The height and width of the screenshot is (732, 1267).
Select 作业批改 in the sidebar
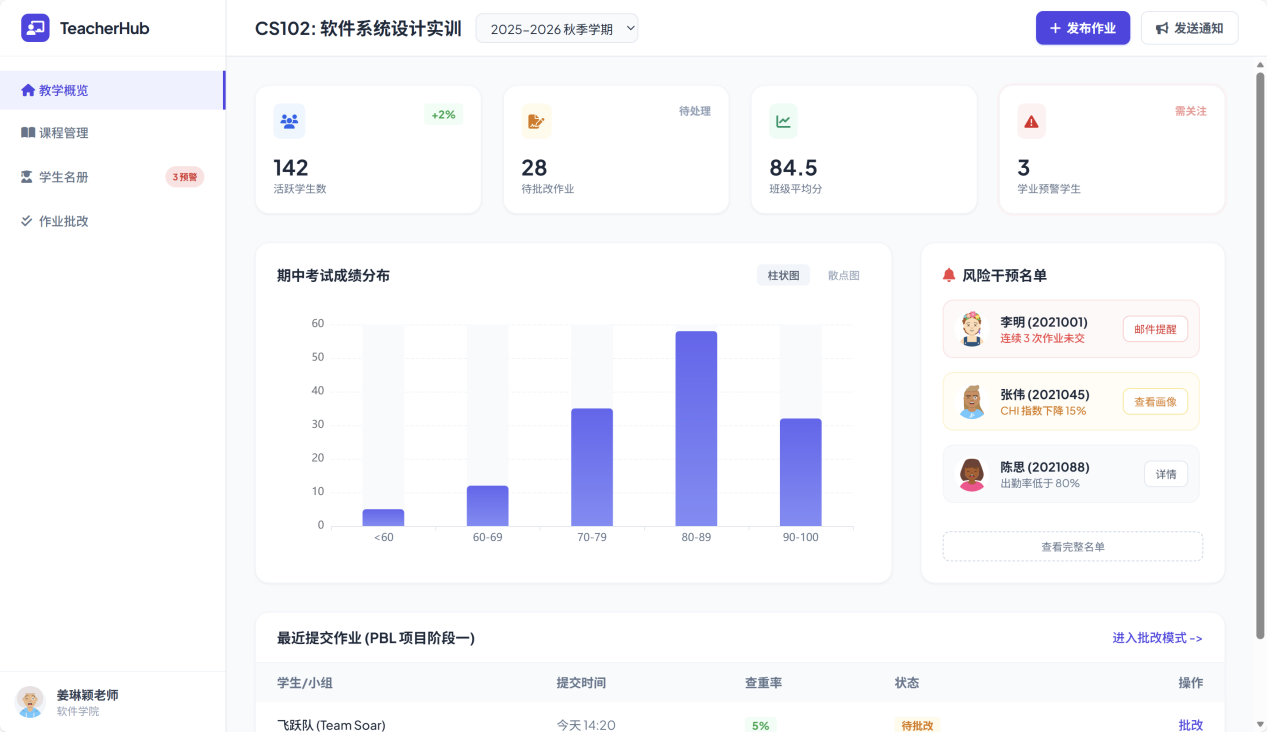click(x=64, y=221)
